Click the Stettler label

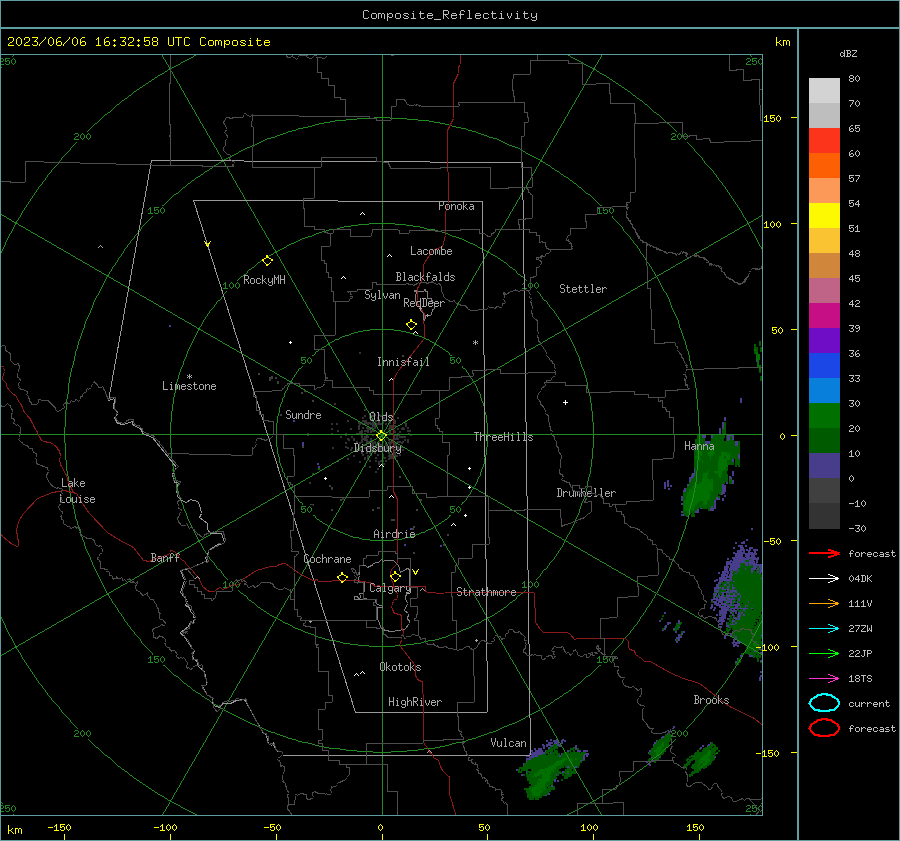583,289
